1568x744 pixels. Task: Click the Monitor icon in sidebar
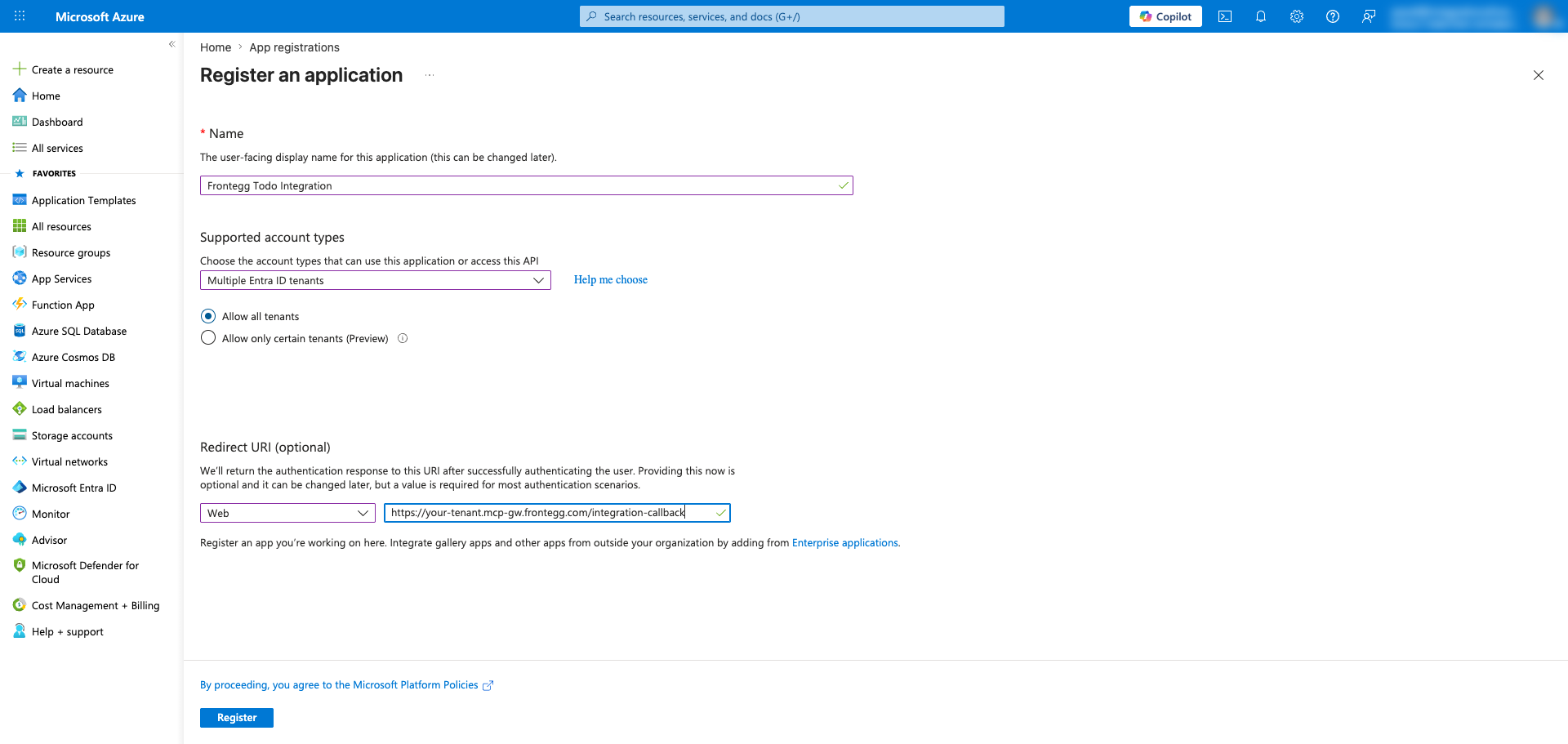tap(20, 514)
